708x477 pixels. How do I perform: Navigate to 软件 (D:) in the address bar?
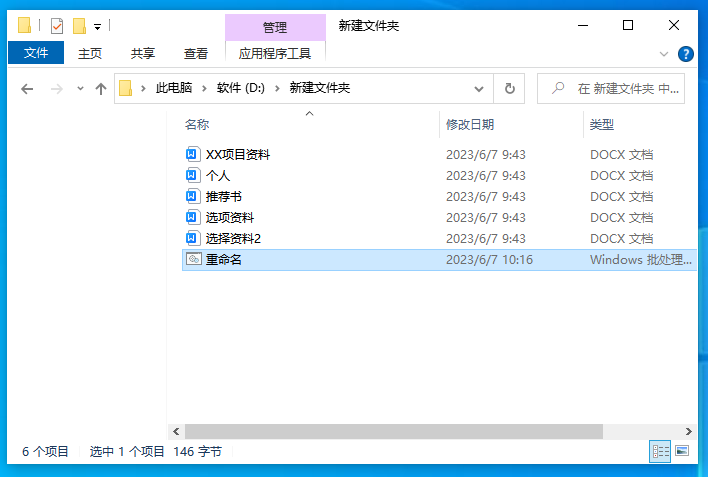[241, 88]
